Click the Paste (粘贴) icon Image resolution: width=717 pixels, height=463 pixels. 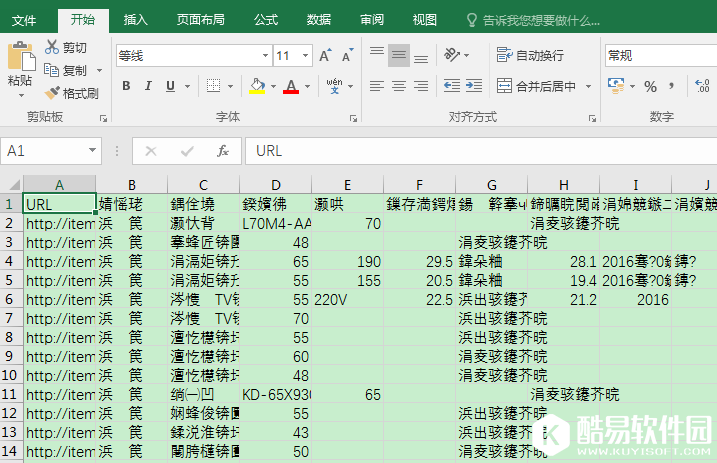coord(19,58)
